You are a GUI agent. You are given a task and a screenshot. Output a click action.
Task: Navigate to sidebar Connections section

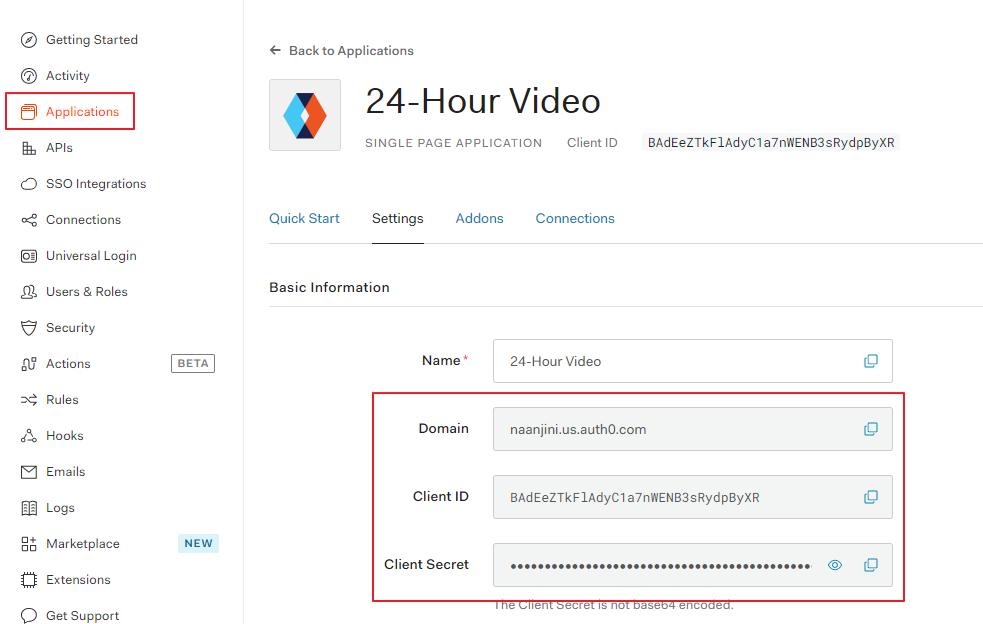tap(83, 220)
